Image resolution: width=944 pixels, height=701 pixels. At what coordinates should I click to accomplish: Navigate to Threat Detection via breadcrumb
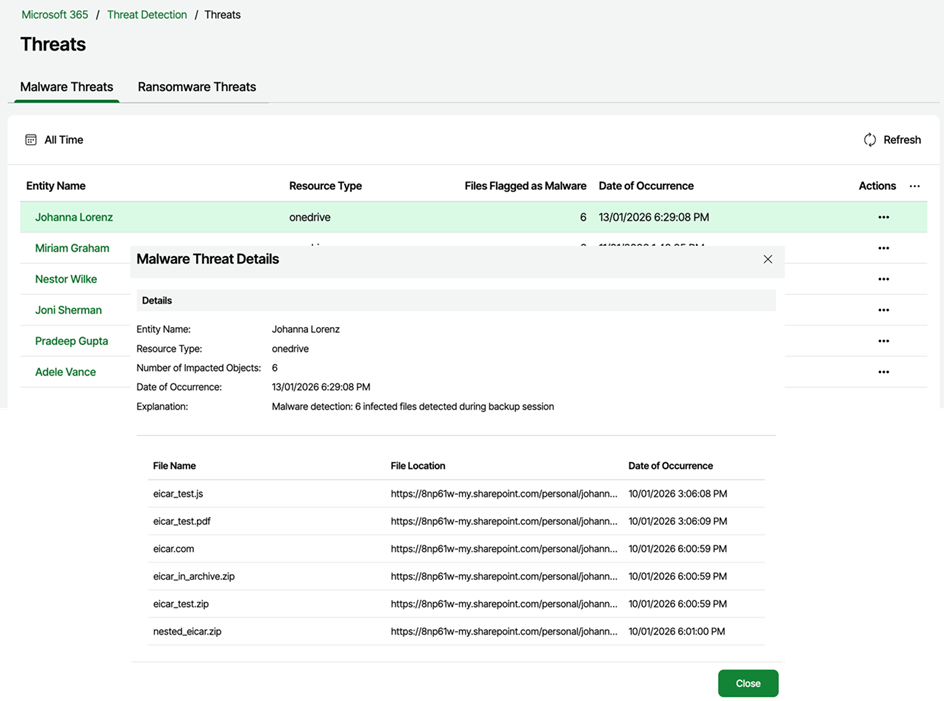click(x=147, y=14)
